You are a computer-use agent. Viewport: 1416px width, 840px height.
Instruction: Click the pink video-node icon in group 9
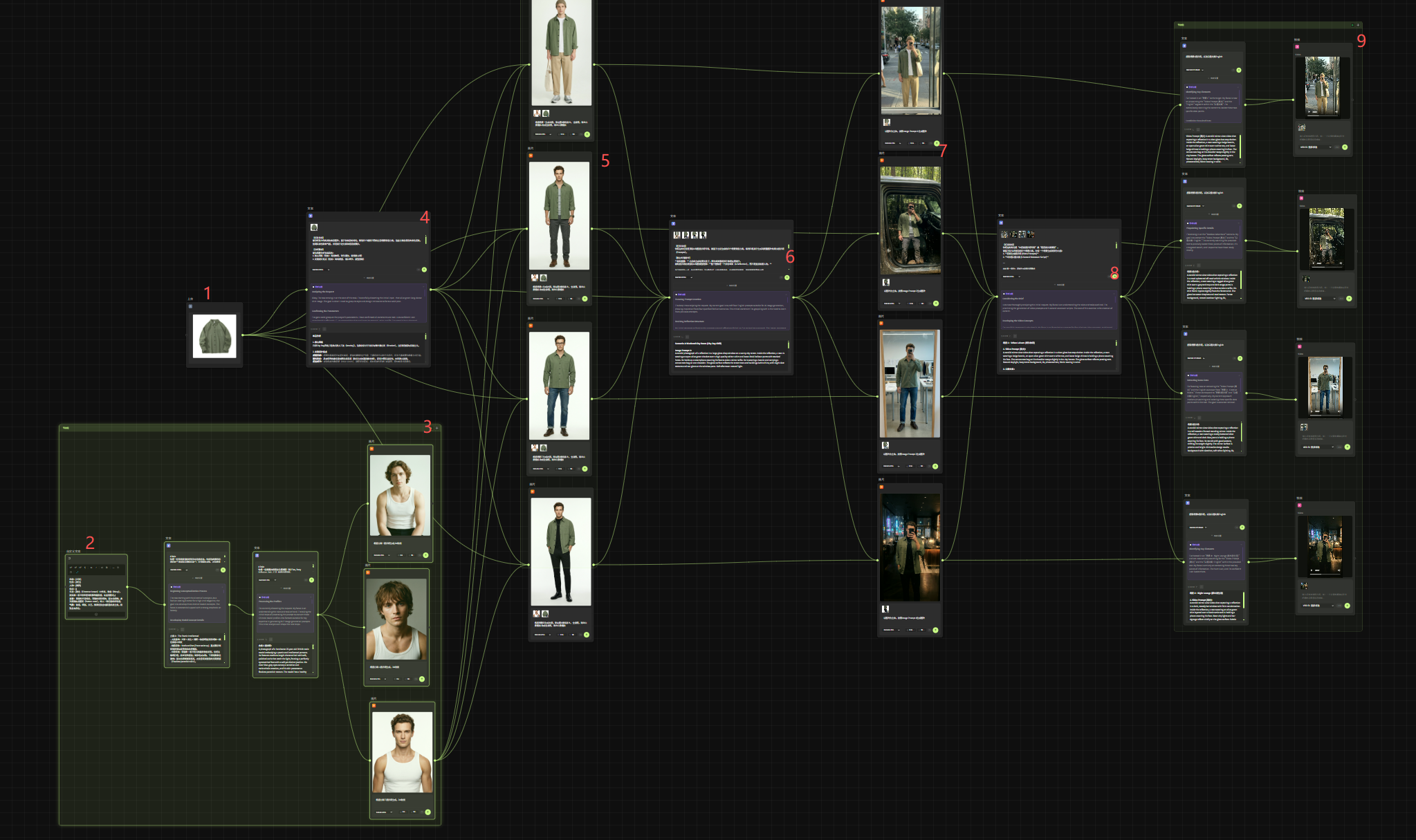1297,46
